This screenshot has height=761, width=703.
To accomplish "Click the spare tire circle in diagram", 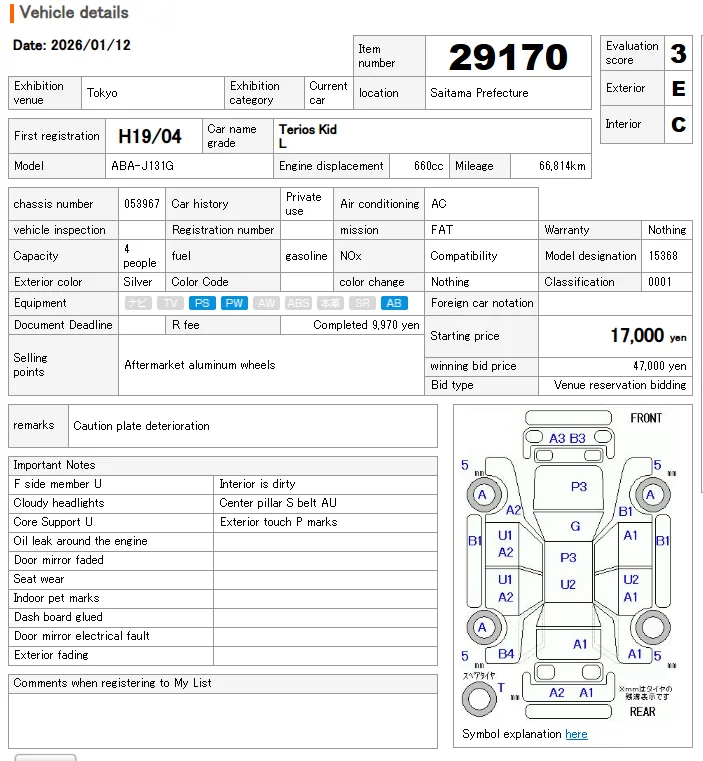I will (x=479, y=699).
